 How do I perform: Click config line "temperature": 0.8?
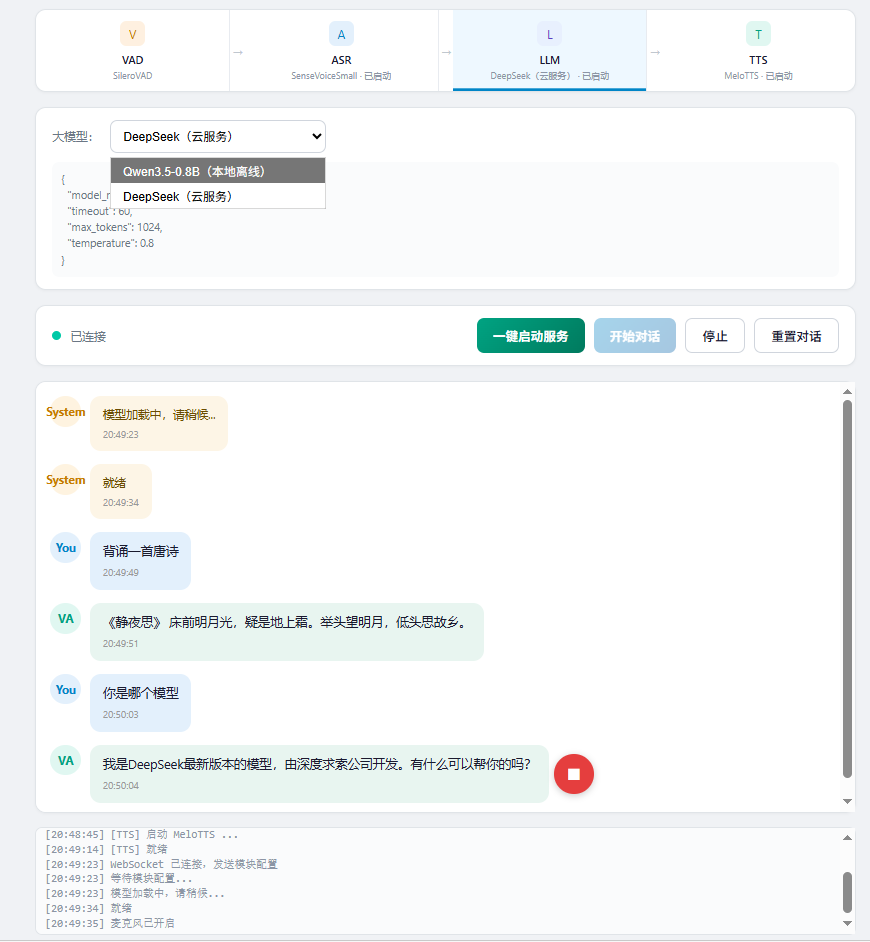[111, 243]
